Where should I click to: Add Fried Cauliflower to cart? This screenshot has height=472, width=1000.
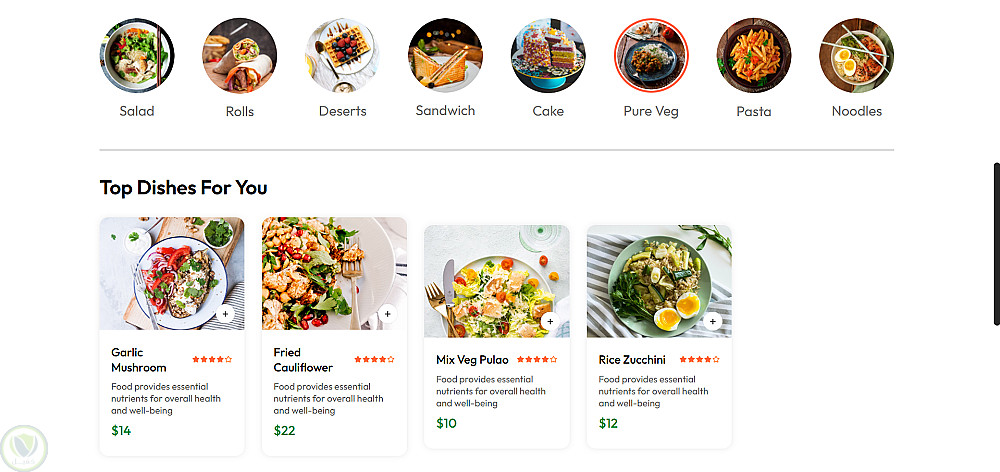tap(387, 314)
